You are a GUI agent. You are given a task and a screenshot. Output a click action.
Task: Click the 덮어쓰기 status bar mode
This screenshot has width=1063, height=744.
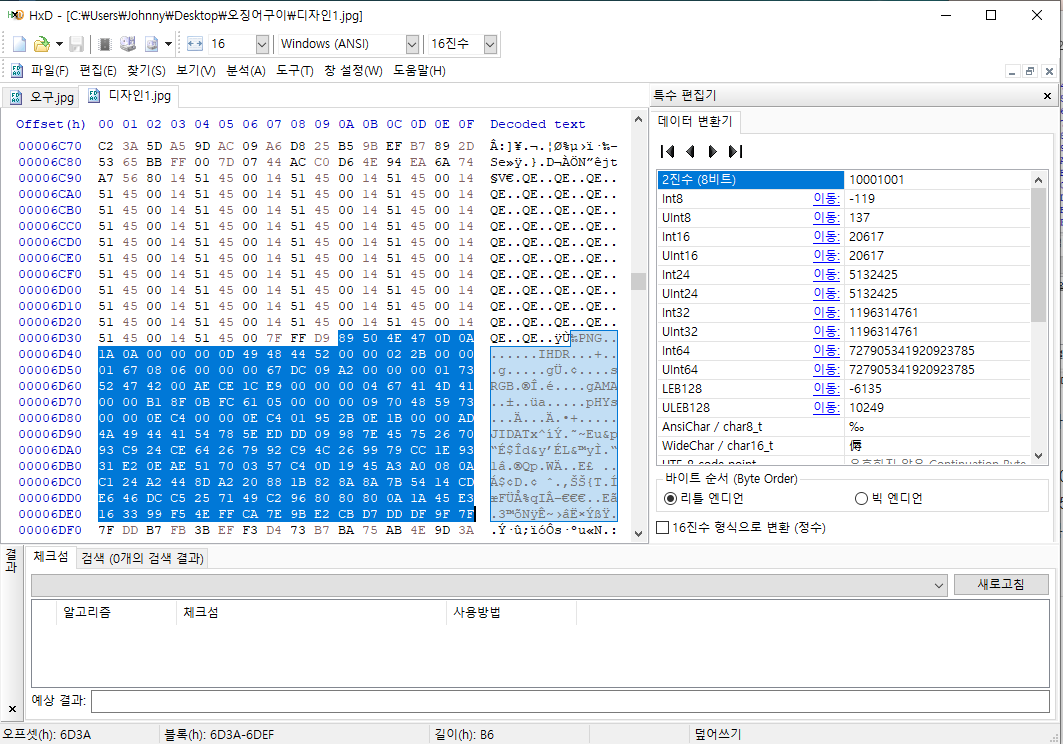click(718, 735)
